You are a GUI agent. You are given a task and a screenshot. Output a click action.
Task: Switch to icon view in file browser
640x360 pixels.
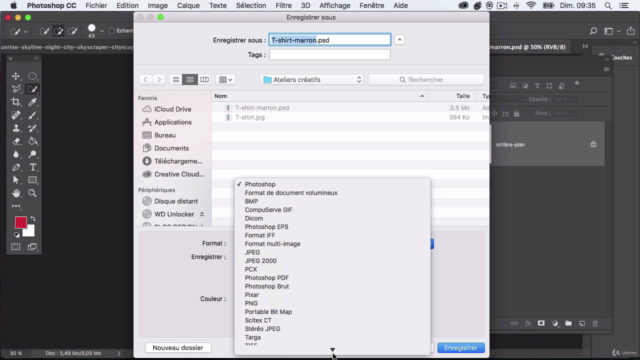[x=176, y=80]
